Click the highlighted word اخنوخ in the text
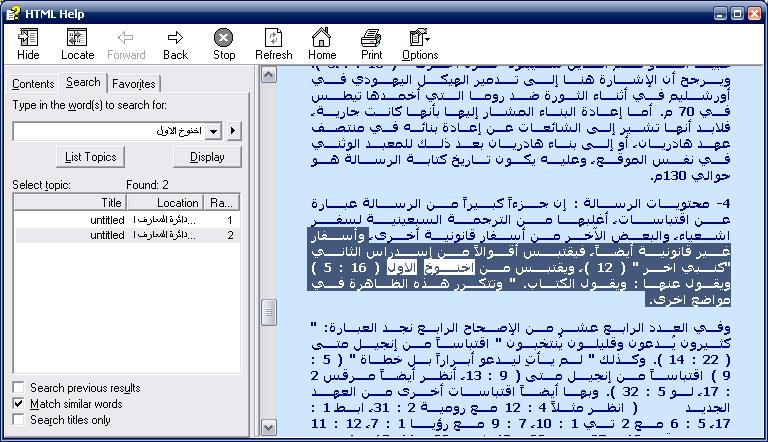The image size is (768, 442). [x=449, y=268]
